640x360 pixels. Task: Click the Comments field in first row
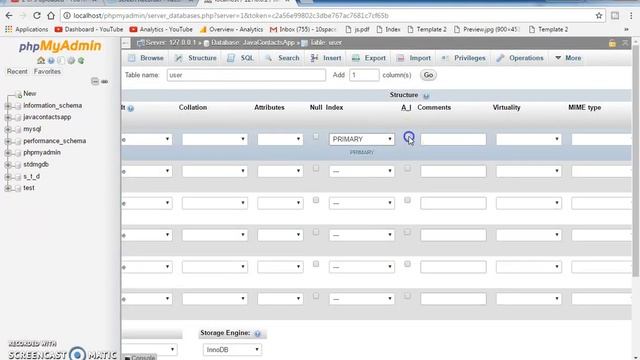453,139
